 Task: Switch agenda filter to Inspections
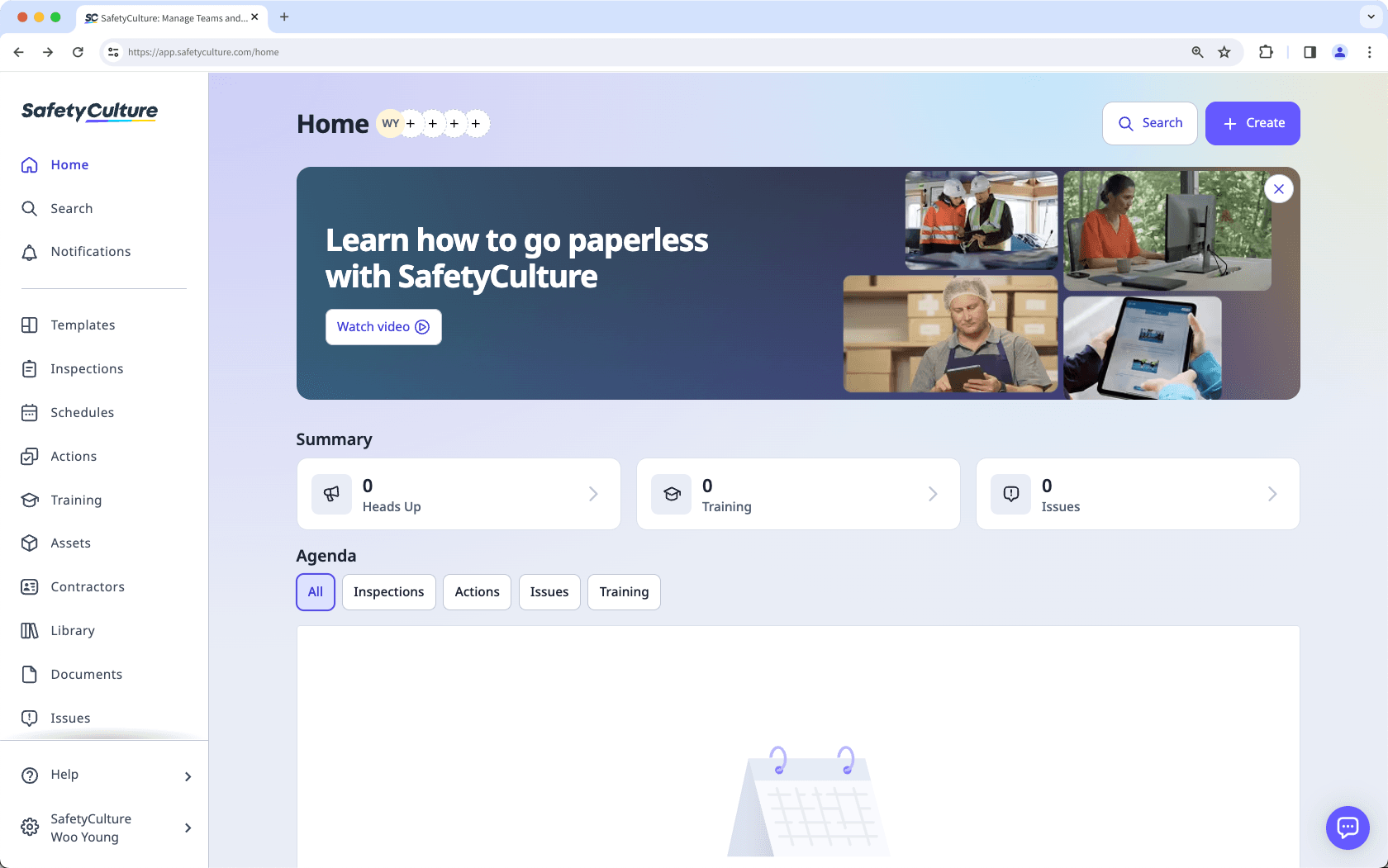coord(388,591)
